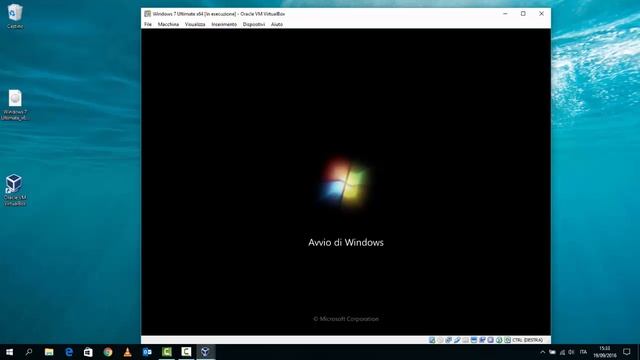640x360 pixels.
Task: Close the VirtualBox VM window
Action: [542, 14]
